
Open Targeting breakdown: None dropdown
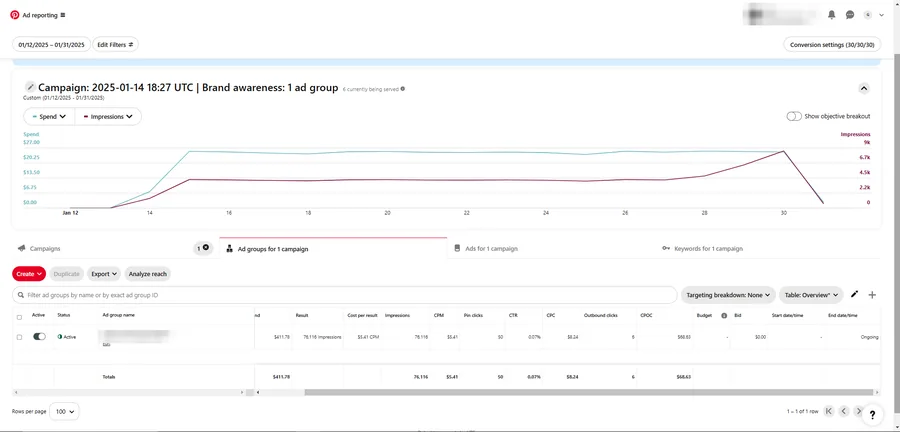click(x=728, y=295)
